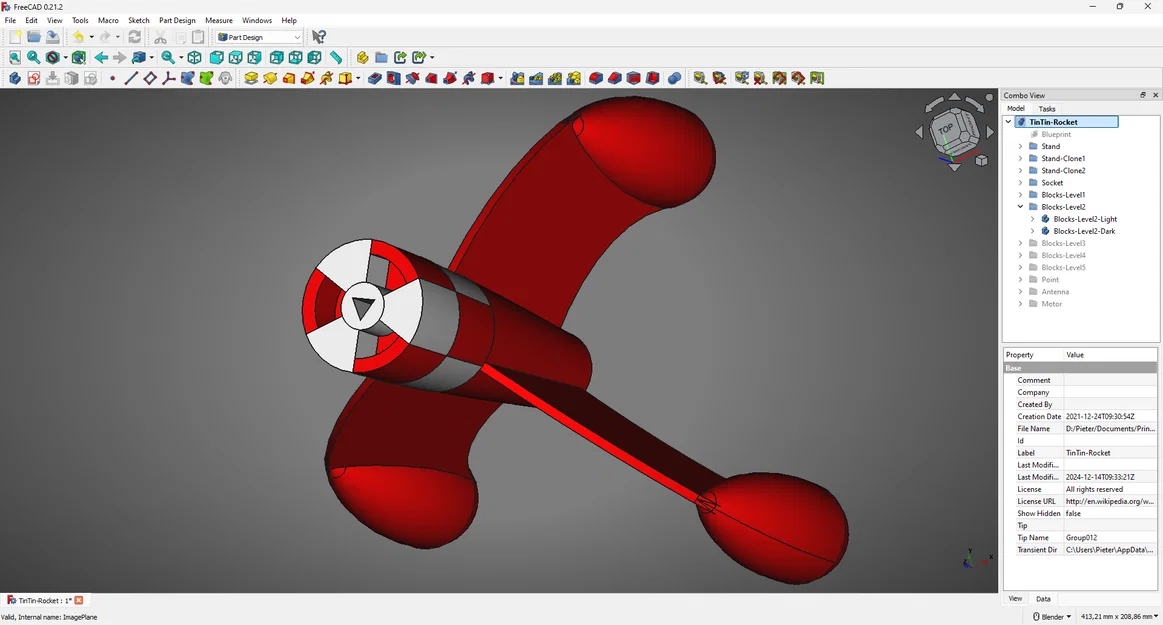Click the Measure distance ruler icon
This screenshot has height=625, width=1163.
[336, 57]
